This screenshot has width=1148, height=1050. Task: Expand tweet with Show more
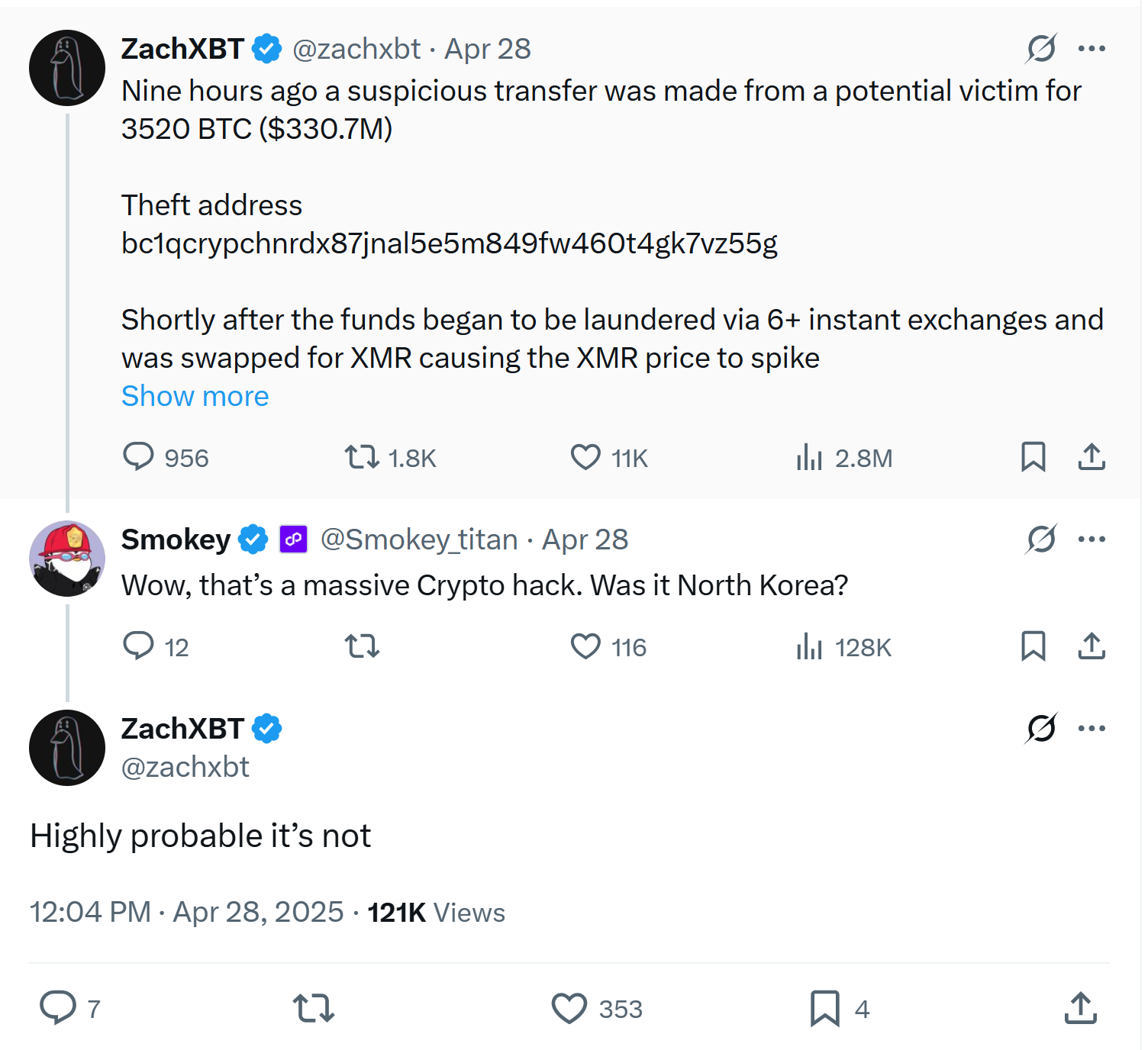click(195, 396)
